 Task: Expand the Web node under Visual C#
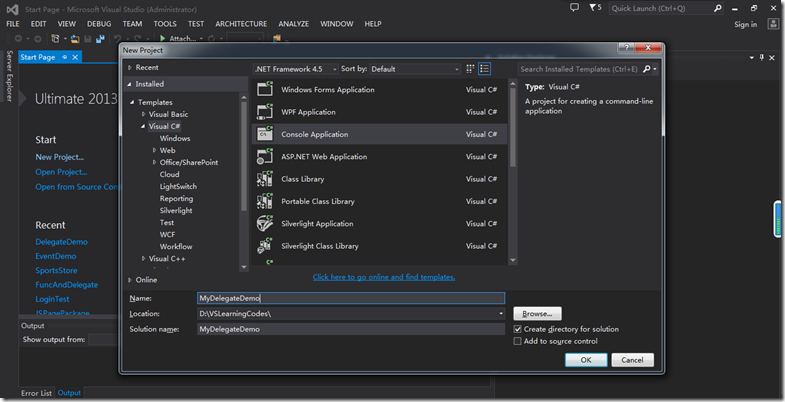point(155,150)
